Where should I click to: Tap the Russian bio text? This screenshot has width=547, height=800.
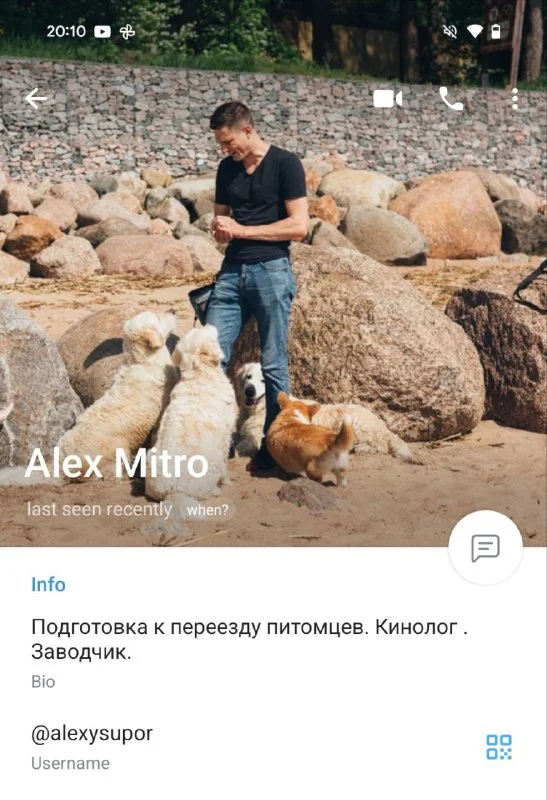point(250,639)
